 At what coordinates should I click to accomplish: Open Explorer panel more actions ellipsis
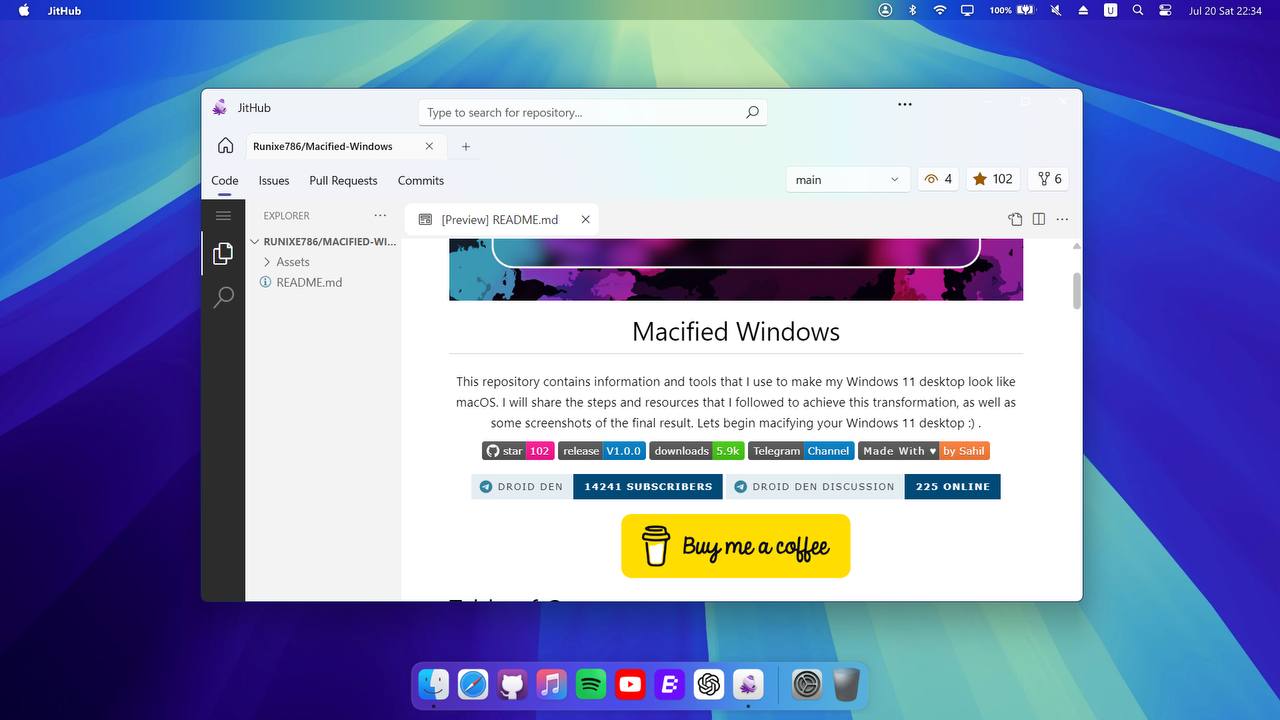[380, 216]
